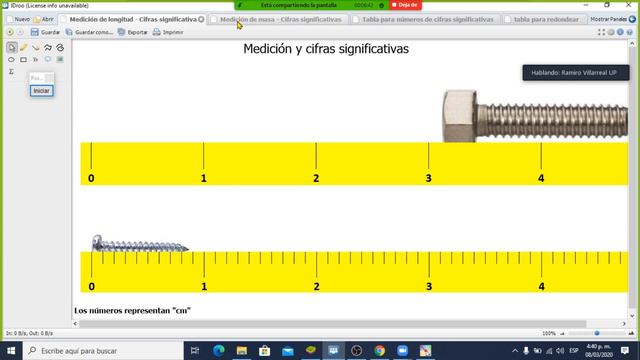Click the small screw image
This screenshot has width=640, height=360.
(x=140, y=243)
